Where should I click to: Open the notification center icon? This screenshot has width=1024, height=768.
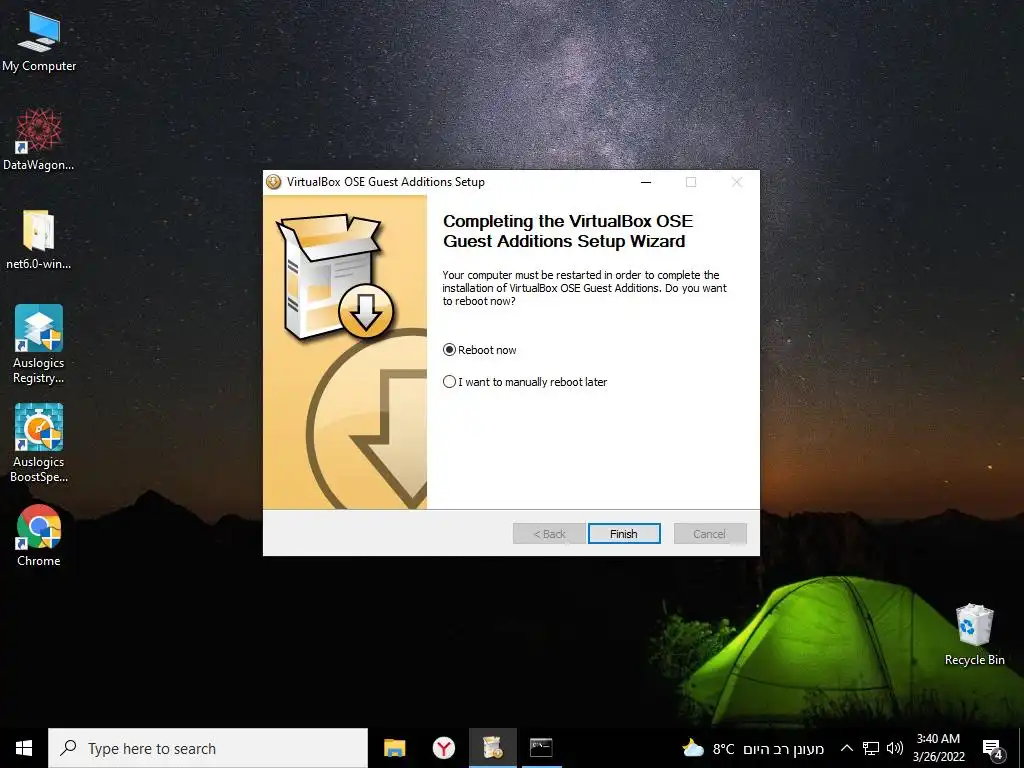pyautogui.click(x=993, y=748)
